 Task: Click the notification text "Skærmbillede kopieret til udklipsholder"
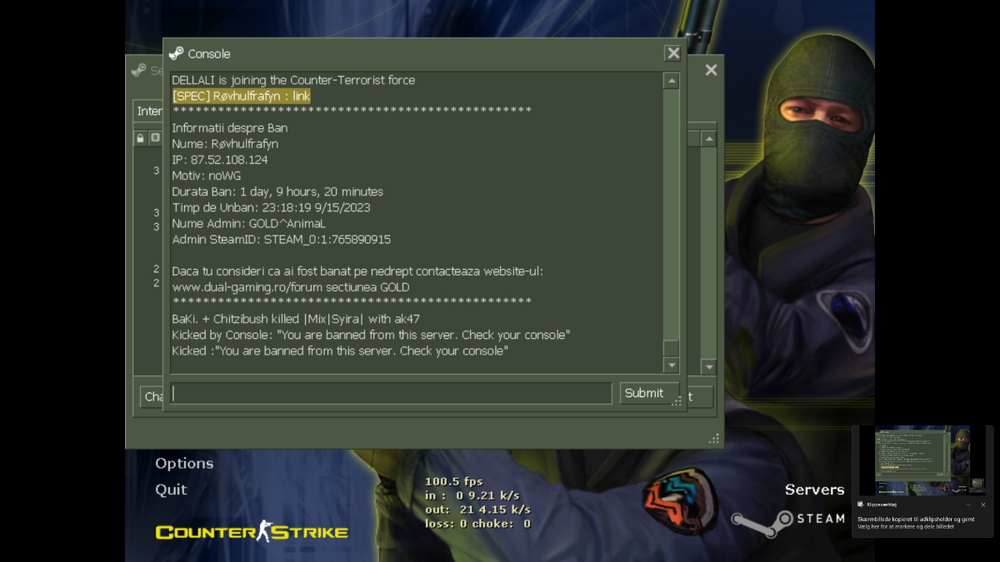coord(916,519)
